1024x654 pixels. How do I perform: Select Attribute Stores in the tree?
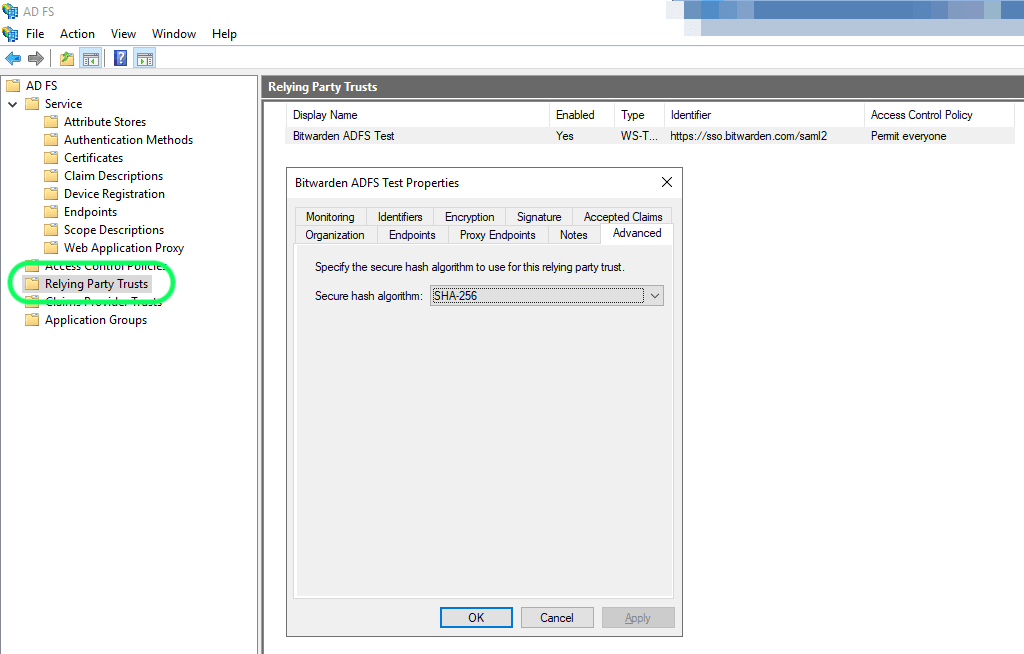tap(104, 122)
